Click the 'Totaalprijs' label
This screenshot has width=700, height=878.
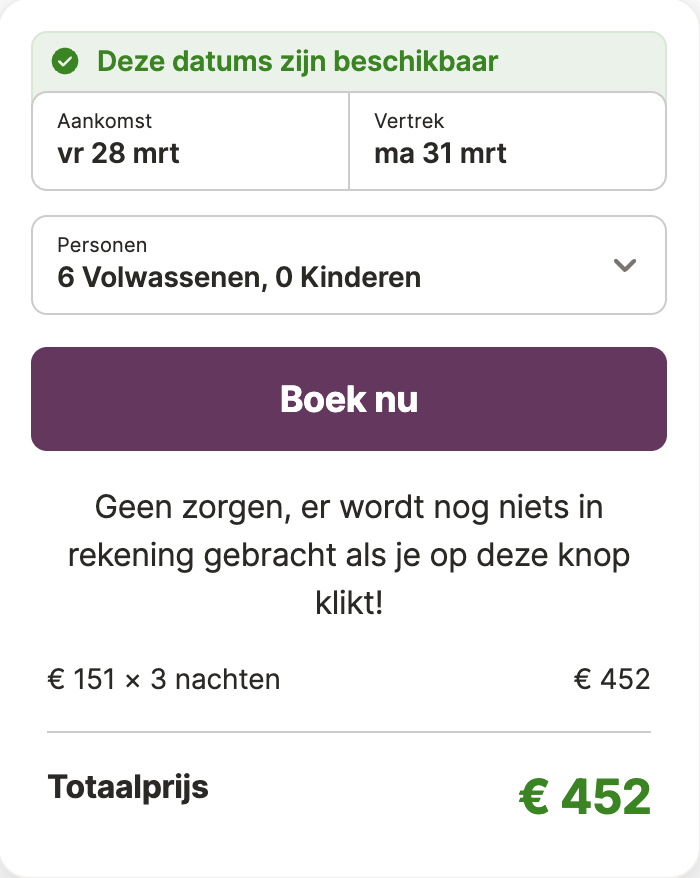tap(128, 787)
